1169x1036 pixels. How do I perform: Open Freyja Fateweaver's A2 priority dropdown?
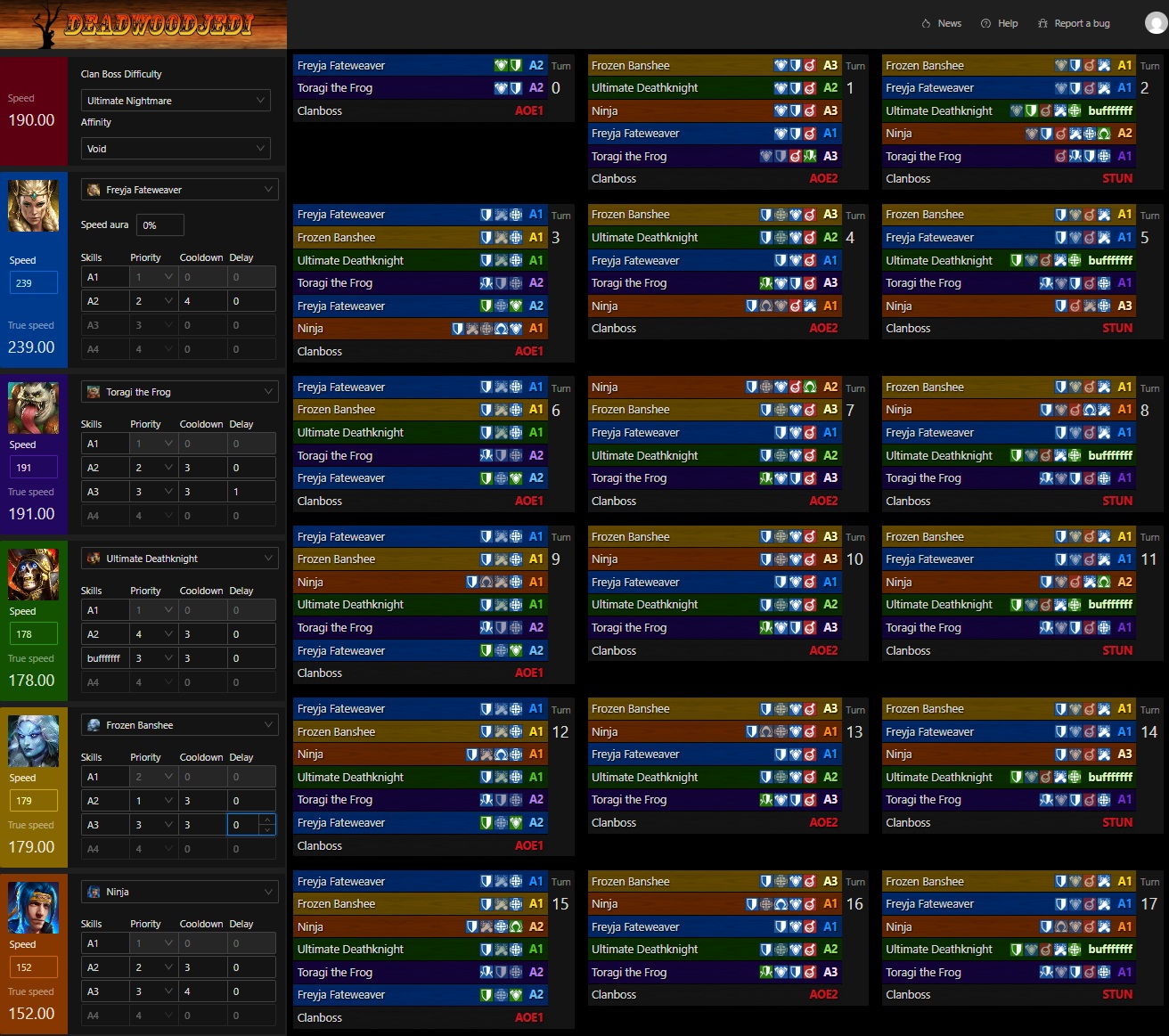[x=153, y=301]
